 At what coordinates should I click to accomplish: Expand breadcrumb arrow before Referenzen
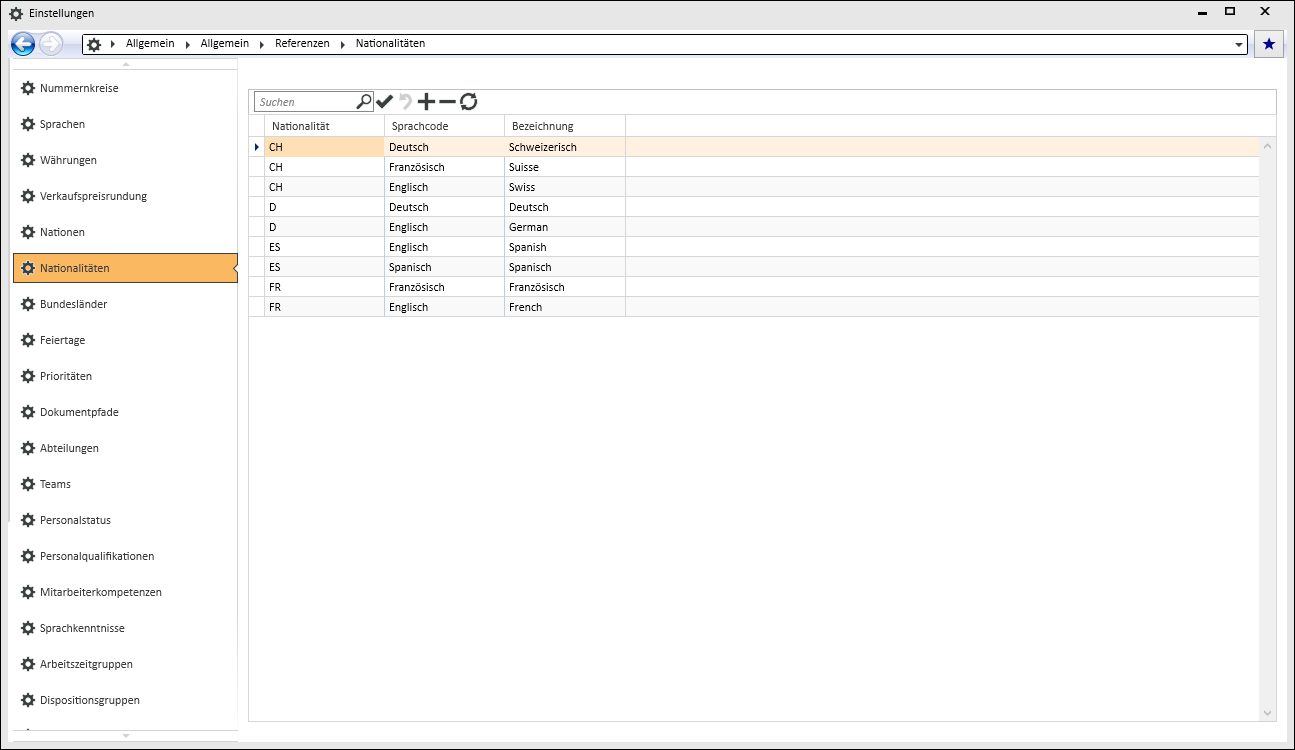[263, 45]
